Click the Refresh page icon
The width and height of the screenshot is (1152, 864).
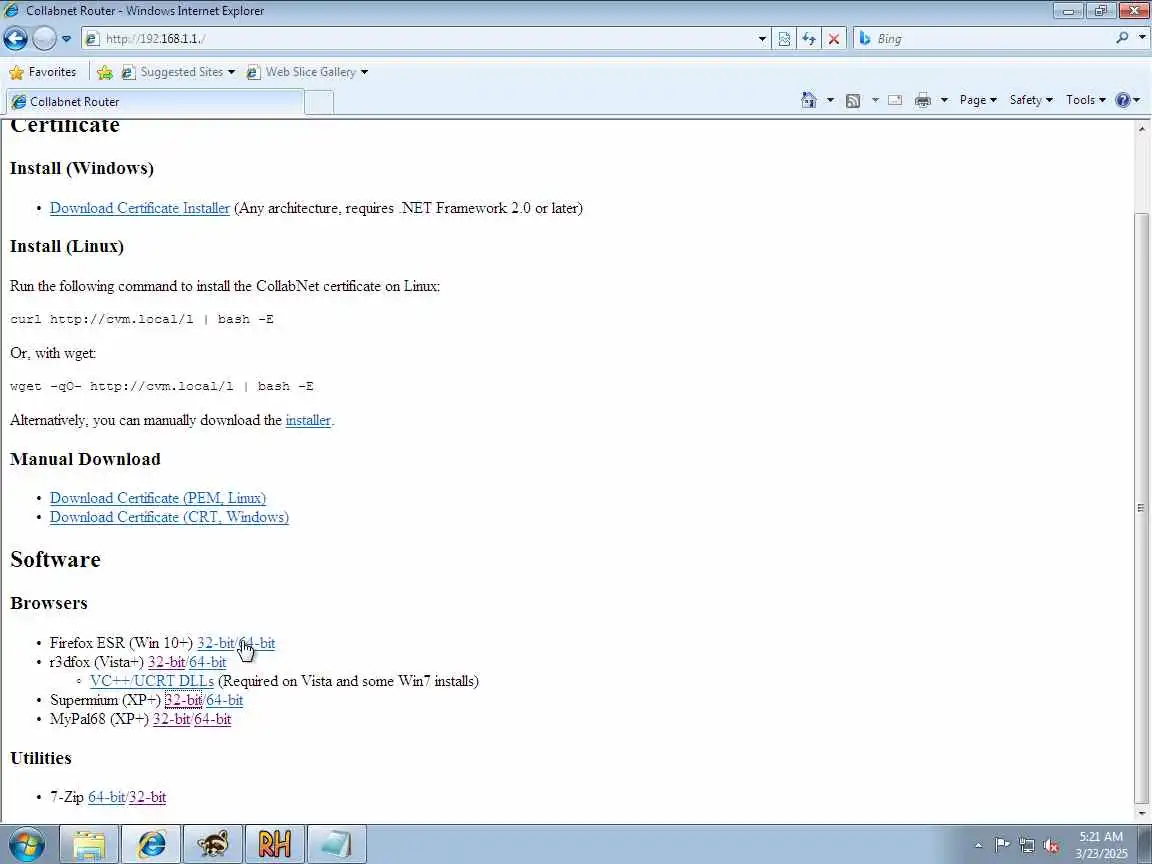pyautogui.click(x=809, y=39)
